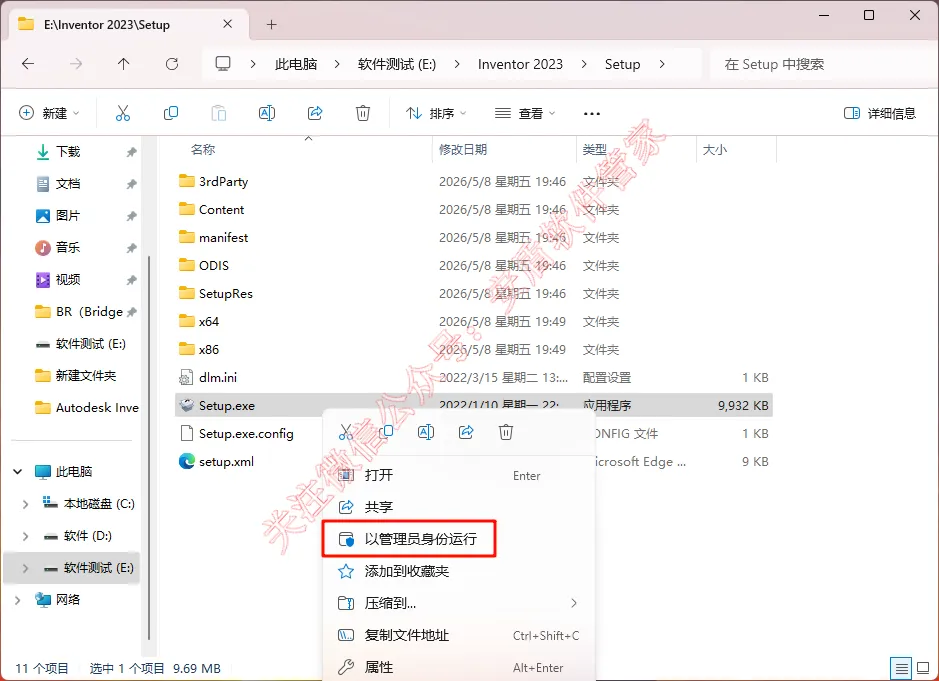Click 软件测试 (E:) in the breadcrumb
This screenshot has width=939, height=681.
[x=396, y=64]
